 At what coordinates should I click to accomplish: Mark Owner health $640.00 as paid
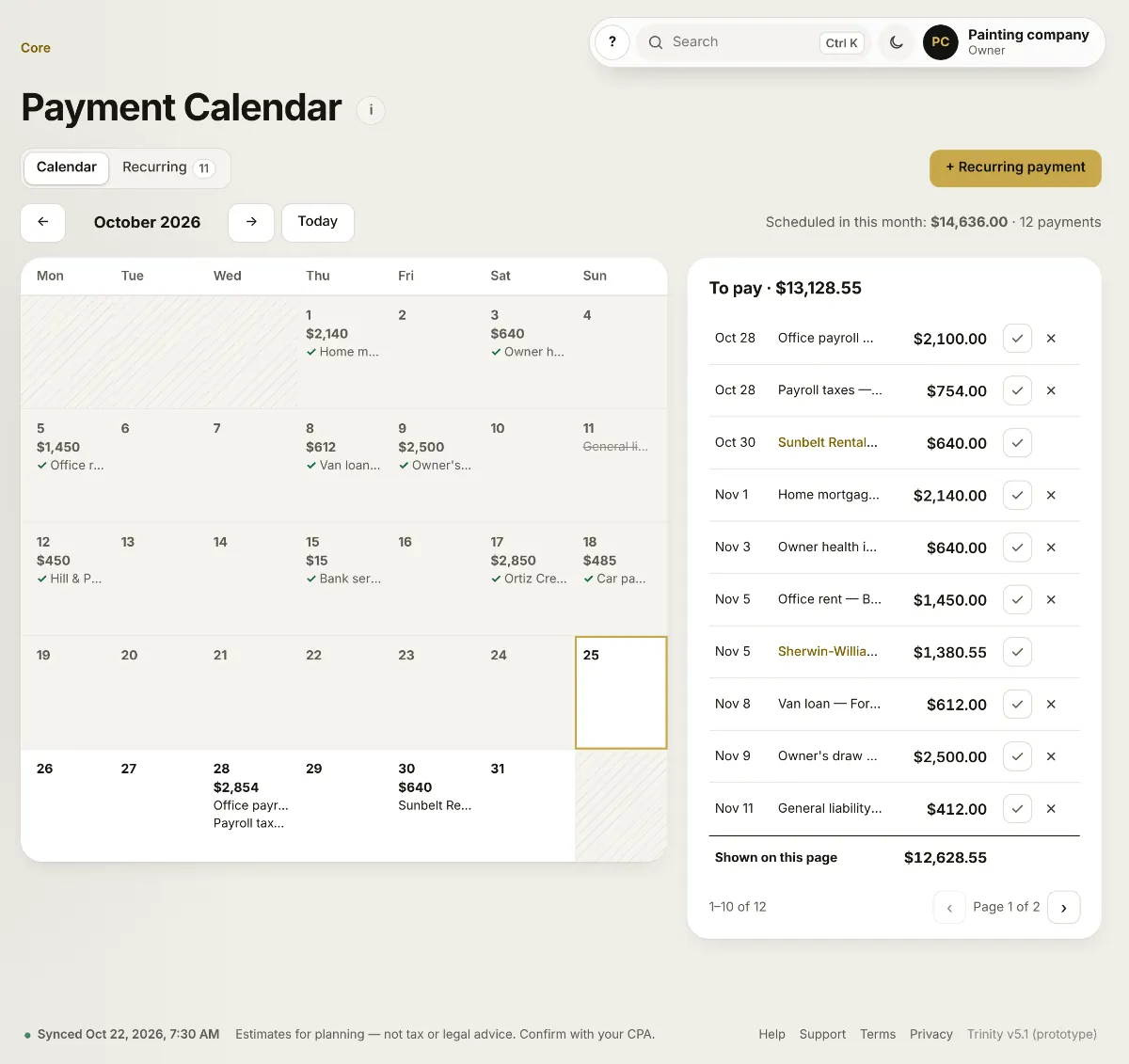(x=1017, y=548)
